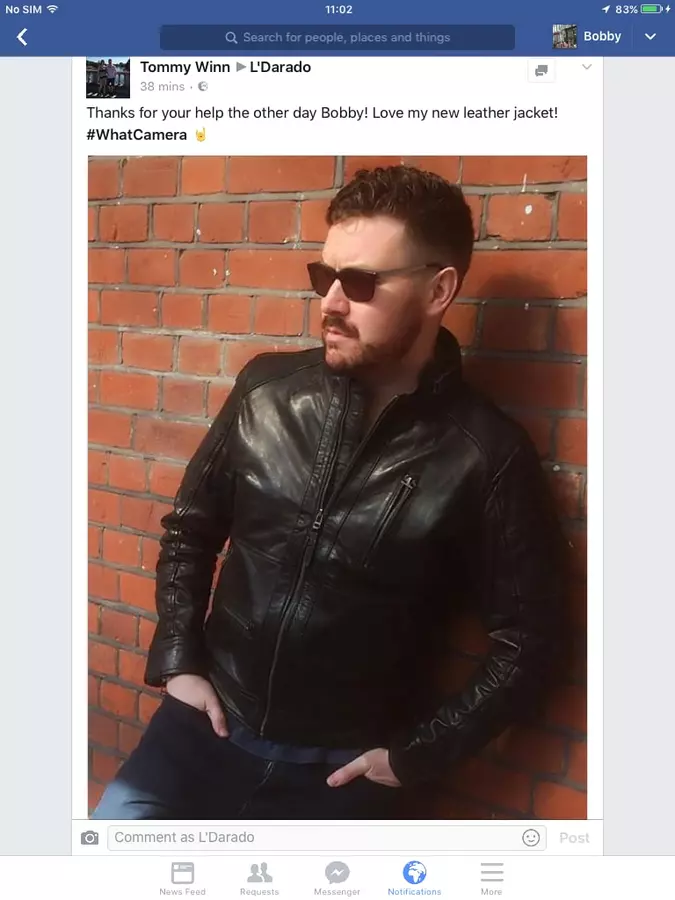This screenshot has width=675, height=900.
Task: Tap the back arrow icon
Action: coord(22,37)
